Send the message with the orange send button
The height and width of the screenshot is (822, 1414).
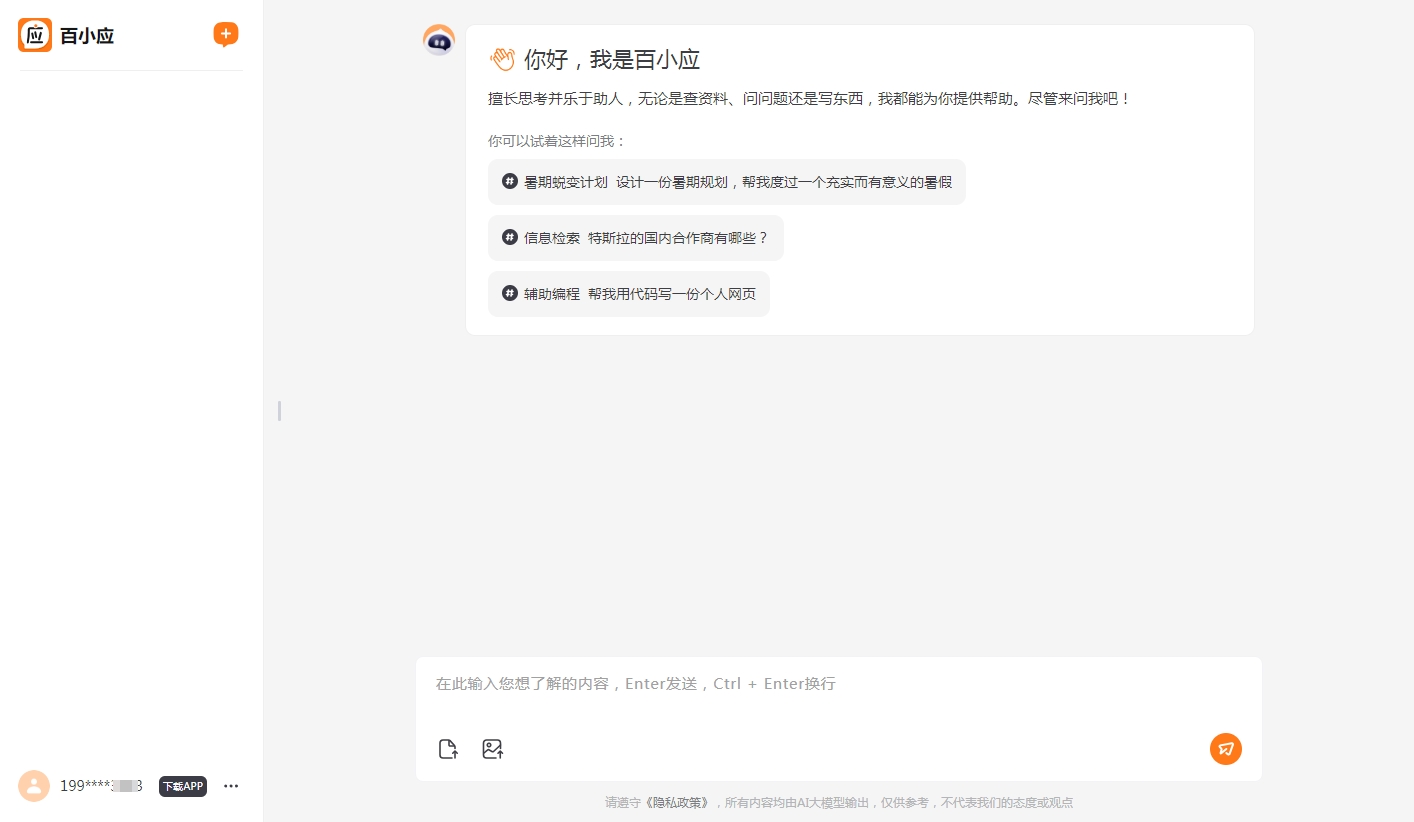click(x=1226, y=749)
